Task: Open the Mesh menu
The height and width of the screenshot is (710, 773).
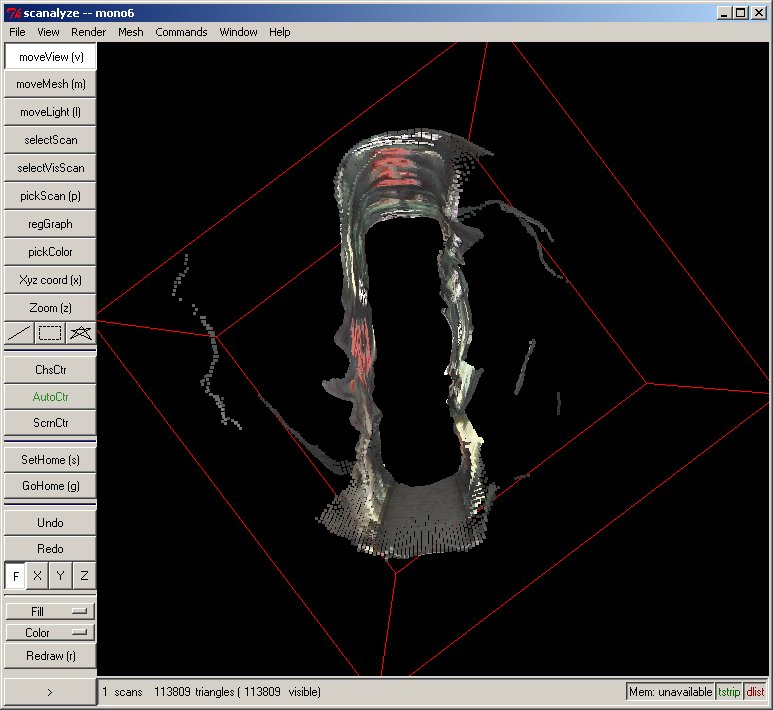Action: tap(130, 32)
